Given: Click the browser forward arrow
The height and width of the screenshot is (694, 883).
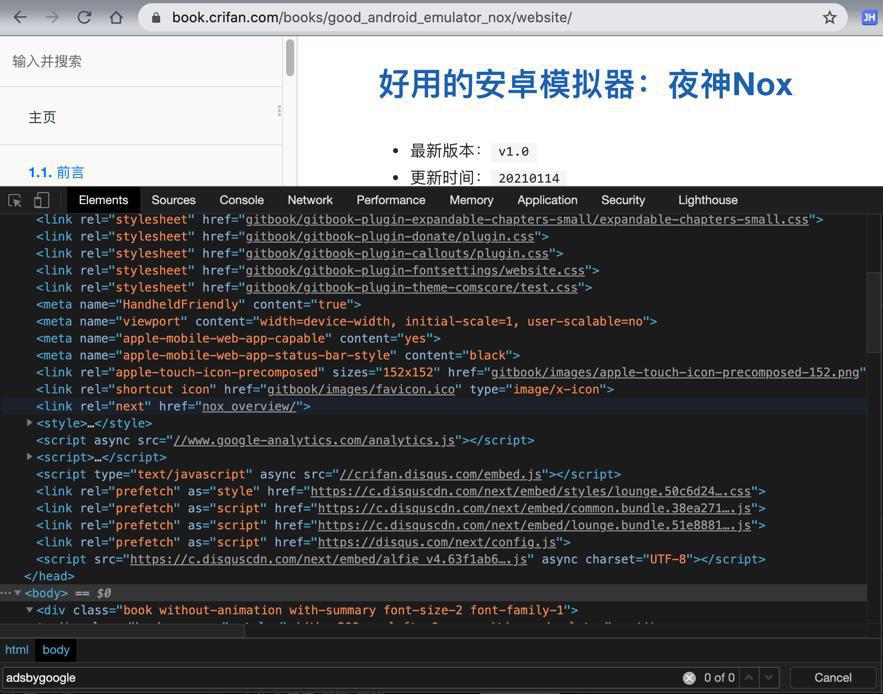Looking at the screenshot, I should click(52, 17).
